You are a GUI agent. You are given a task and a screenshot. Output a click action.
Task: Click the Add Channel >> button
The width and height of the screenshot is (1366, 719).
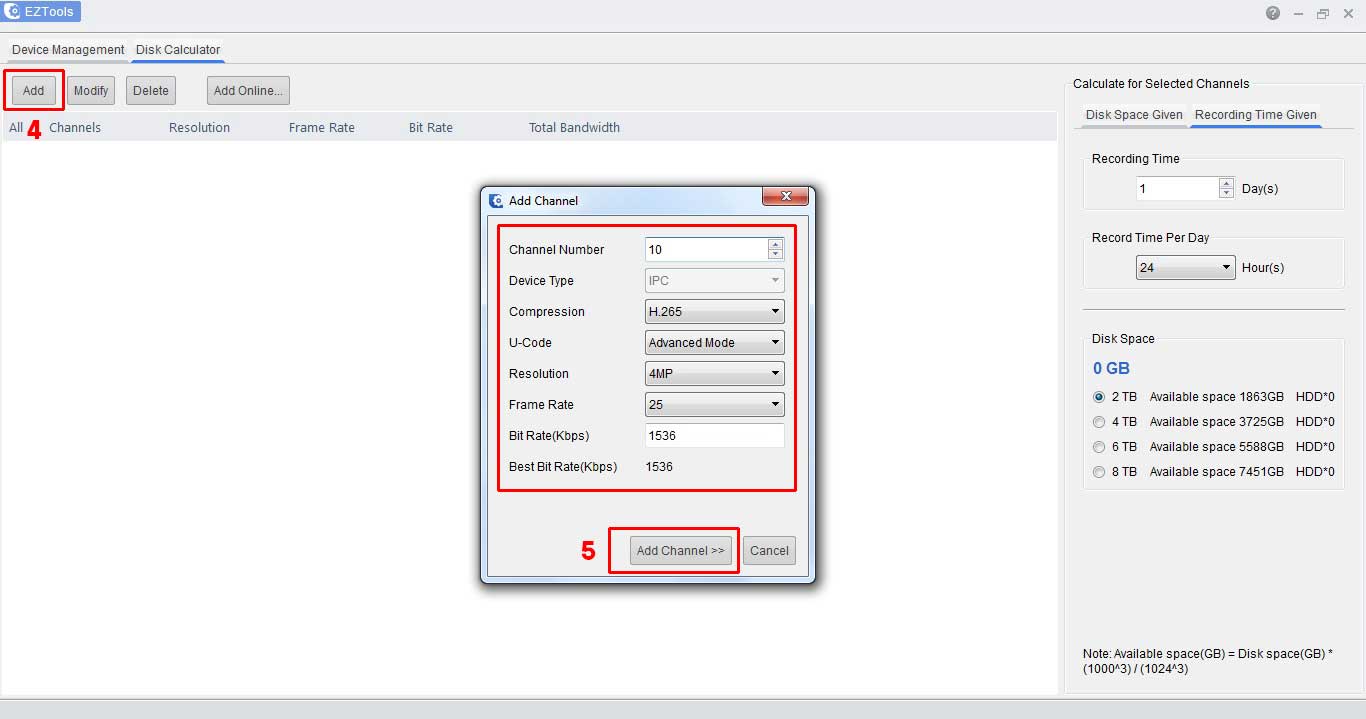679,550
